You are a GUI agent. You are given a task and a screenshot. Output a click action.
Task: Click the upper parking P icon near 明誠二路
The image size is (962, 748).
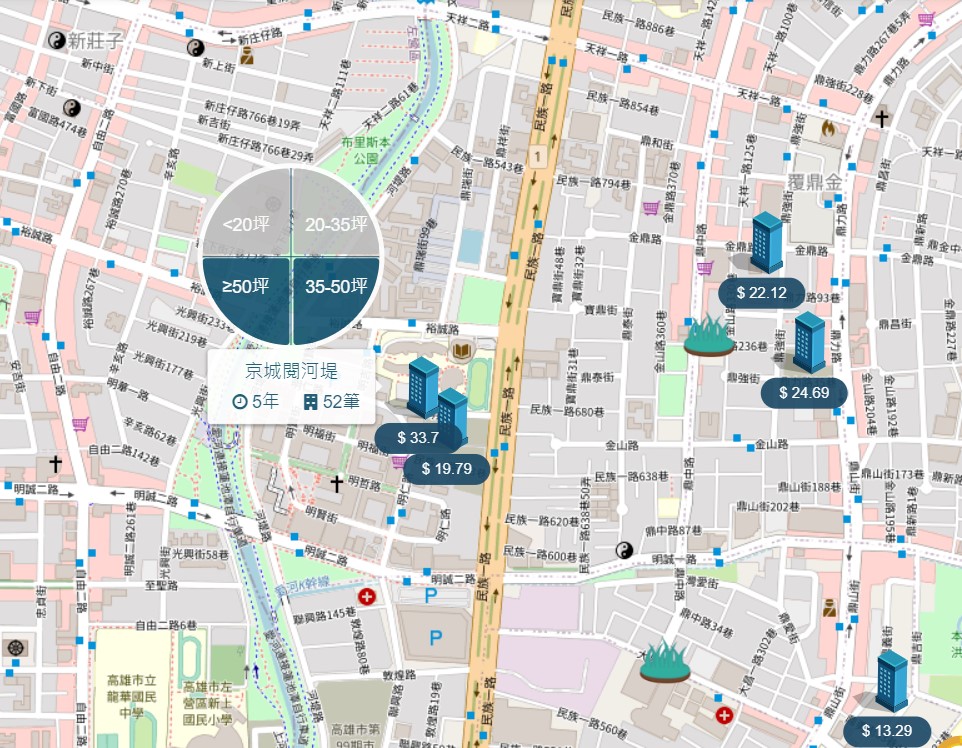[x=431, y=595]
